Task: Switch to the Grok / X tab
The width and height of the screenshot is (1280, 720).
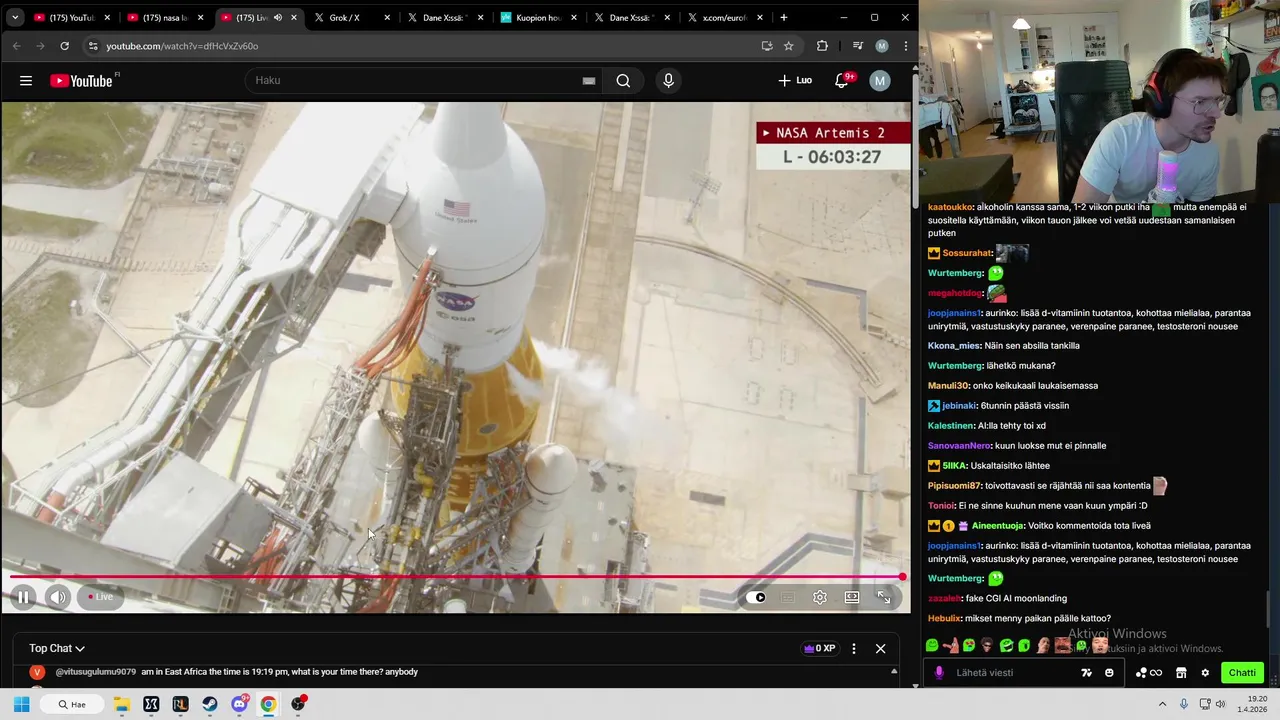Action: tap(350, 18)
